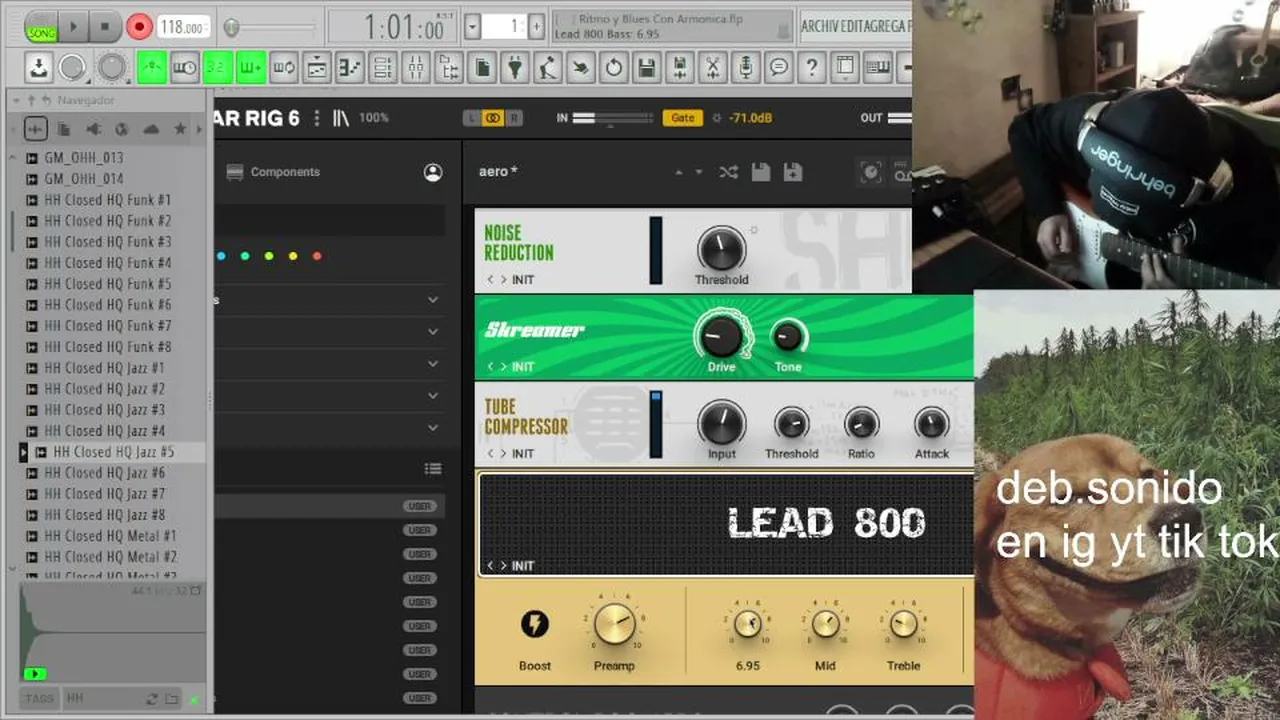Shuffle presets with the shuffle icon

click(x=728, y=172)
